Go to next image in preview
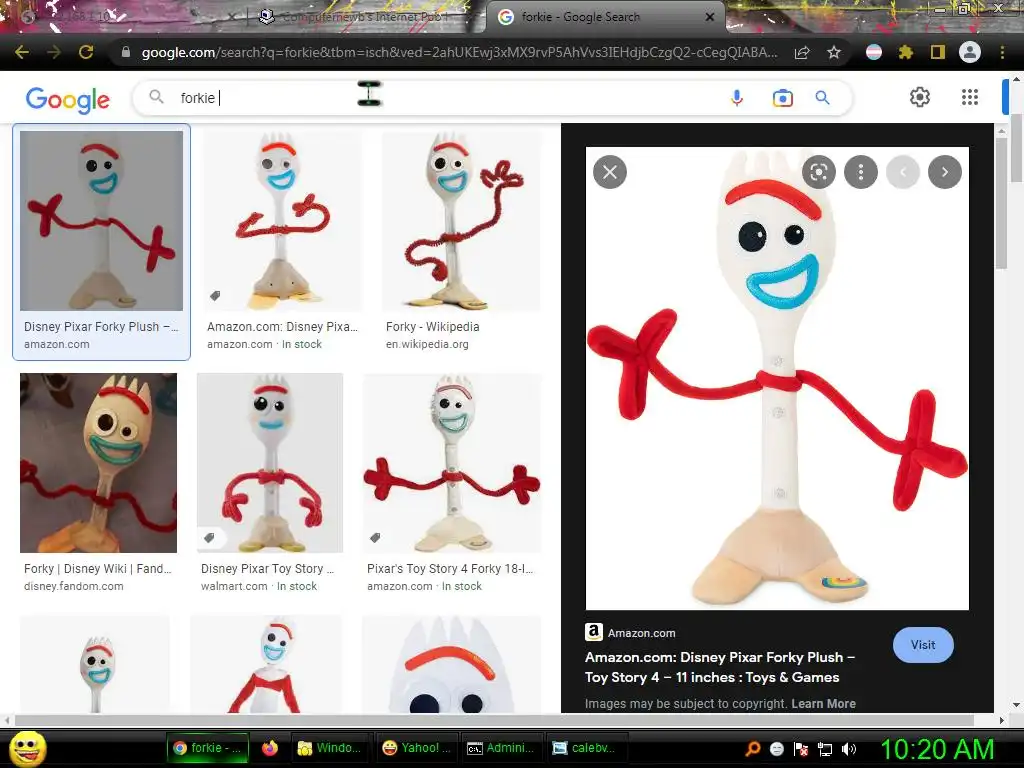 coord(945,172)
